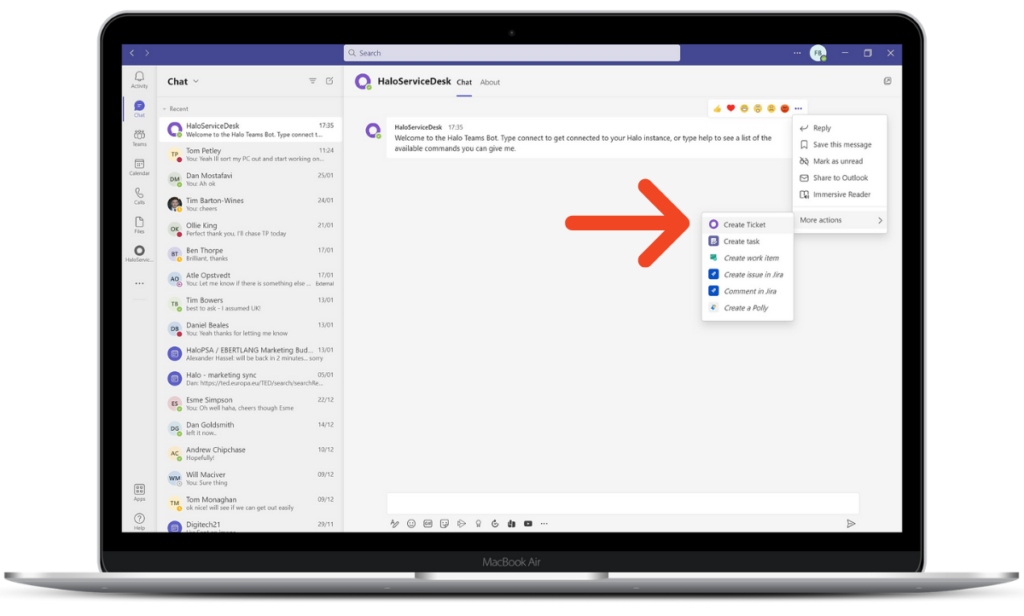Click the video icon in compose bar
This screenshot has height=616, width=1024.
tap(528, 523)
